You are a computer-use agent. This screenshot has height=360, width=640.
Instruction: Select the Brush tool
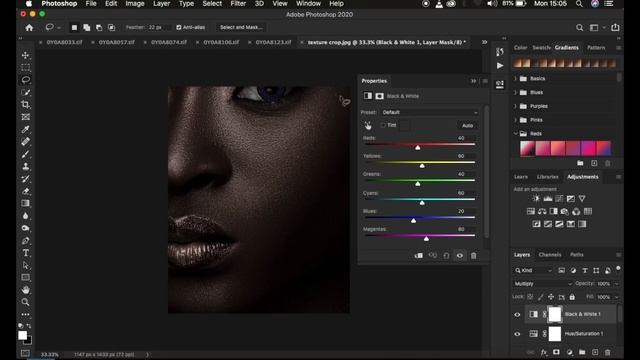(25, 154)
